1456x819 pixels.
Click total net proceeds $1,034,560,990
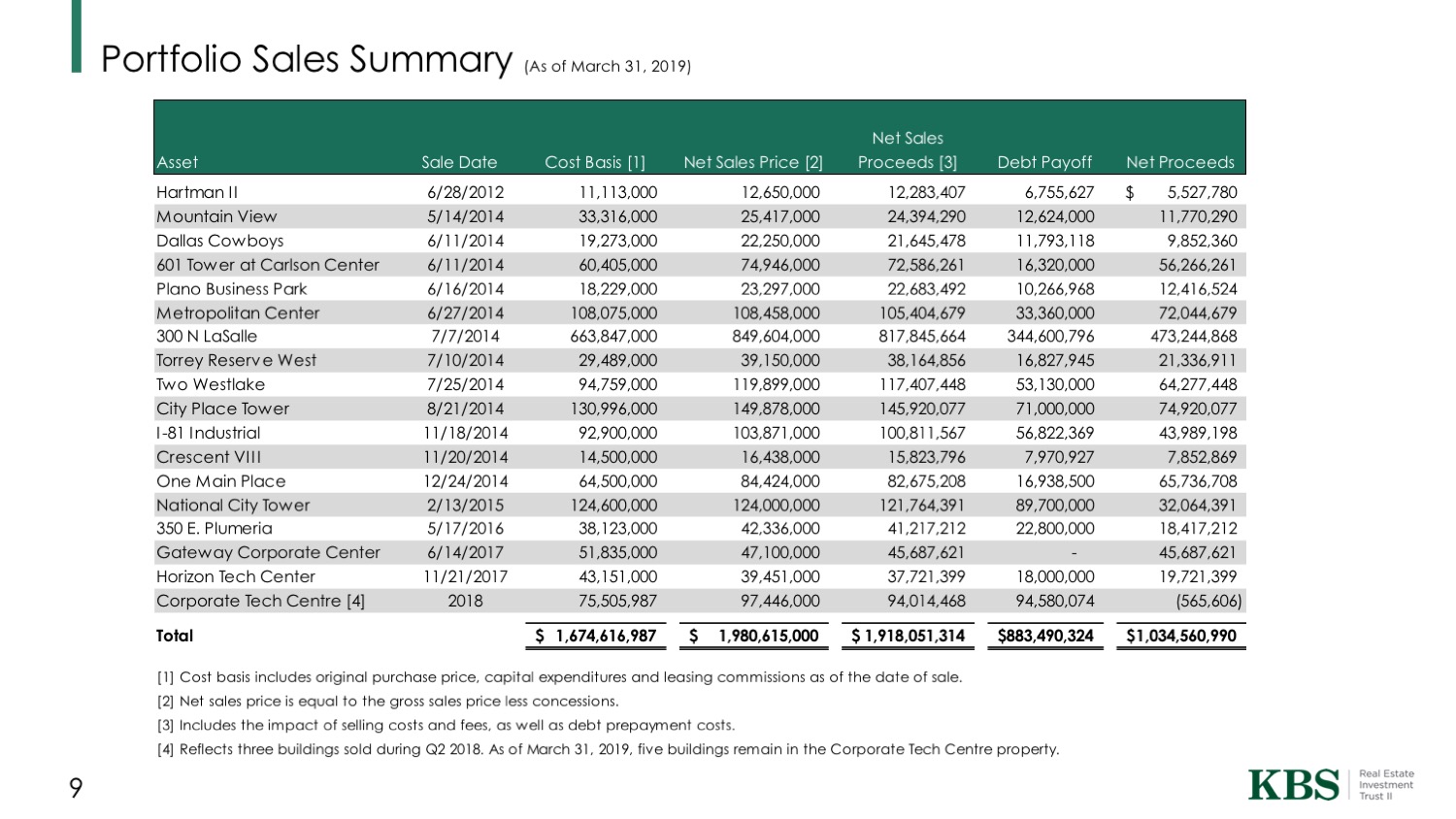pos(1181,636)
